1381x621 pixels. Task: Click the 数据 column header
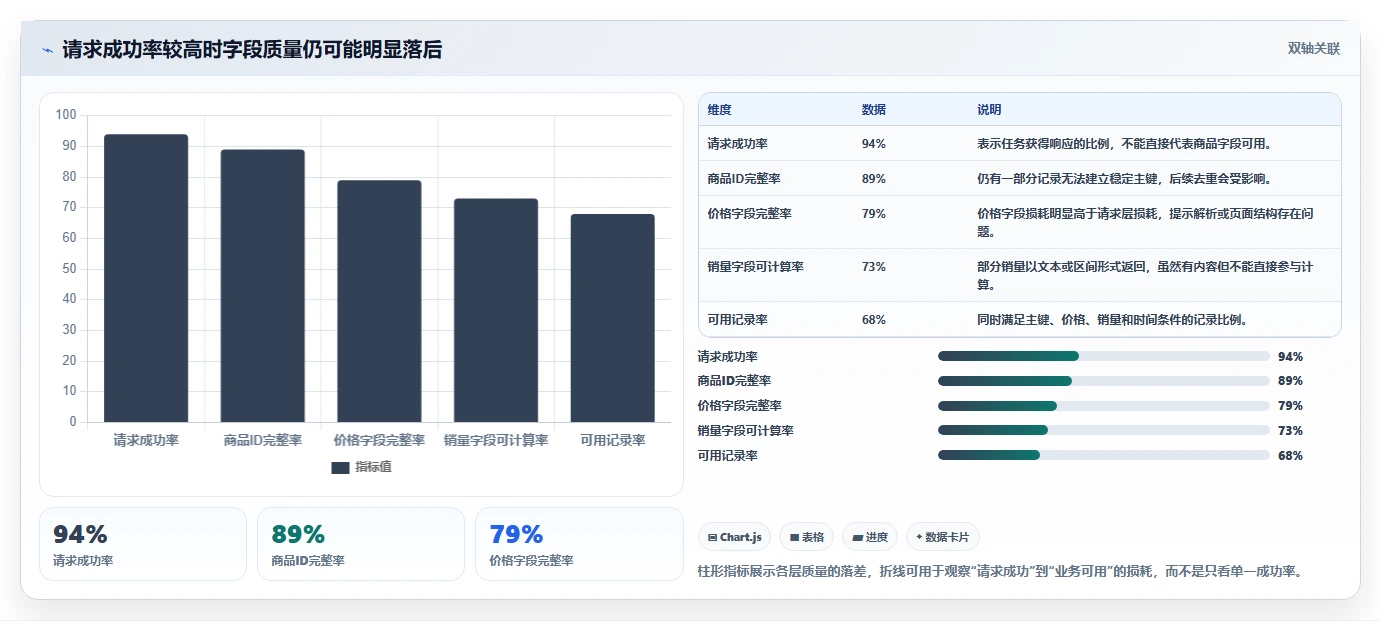pyautogui.click(x=873, y=110)
